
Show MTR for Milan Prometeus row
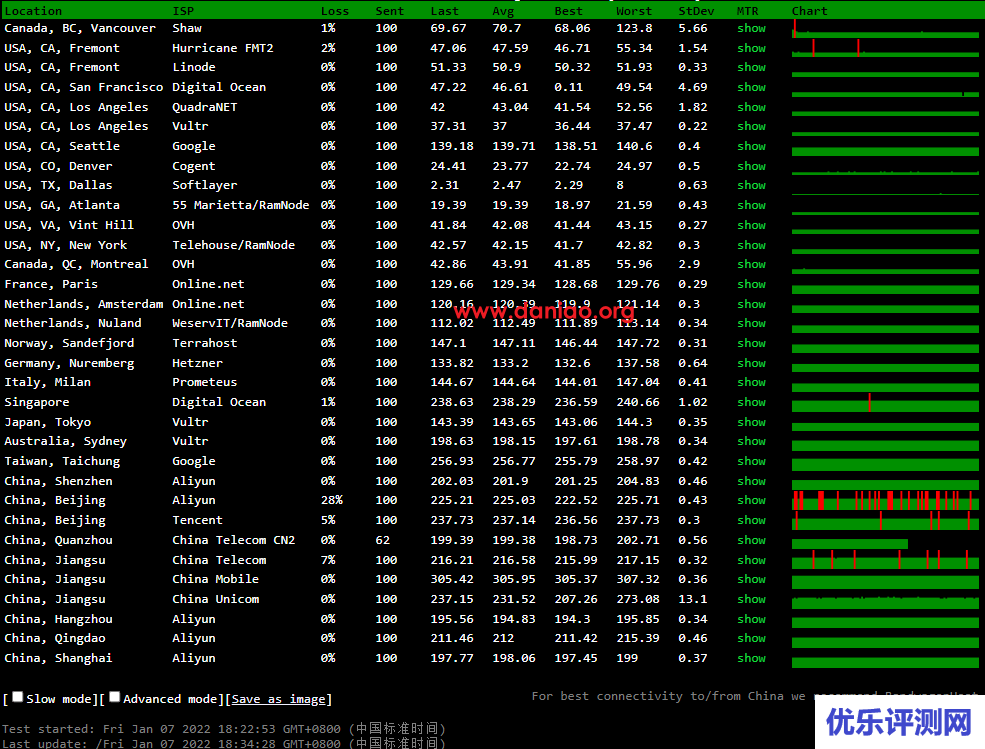coord(751,383)
